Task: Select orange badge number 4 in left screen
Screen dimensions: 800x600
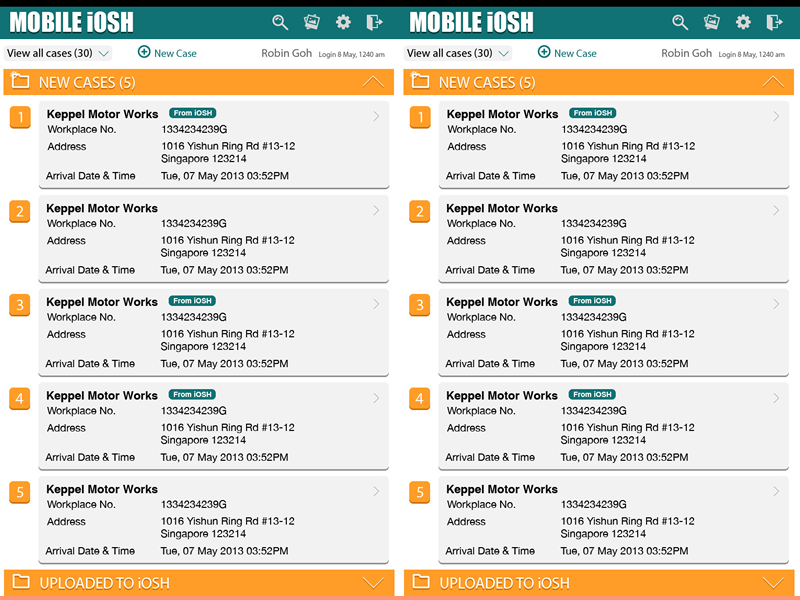Action: [x=20, y=398]
